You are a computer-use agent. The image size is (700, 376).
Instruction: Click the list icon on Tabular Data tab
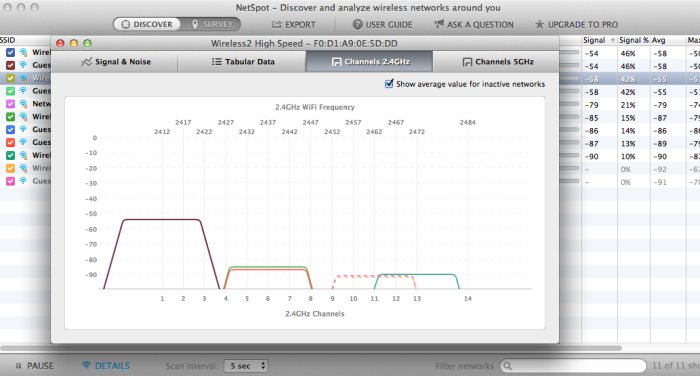(217, 62)
